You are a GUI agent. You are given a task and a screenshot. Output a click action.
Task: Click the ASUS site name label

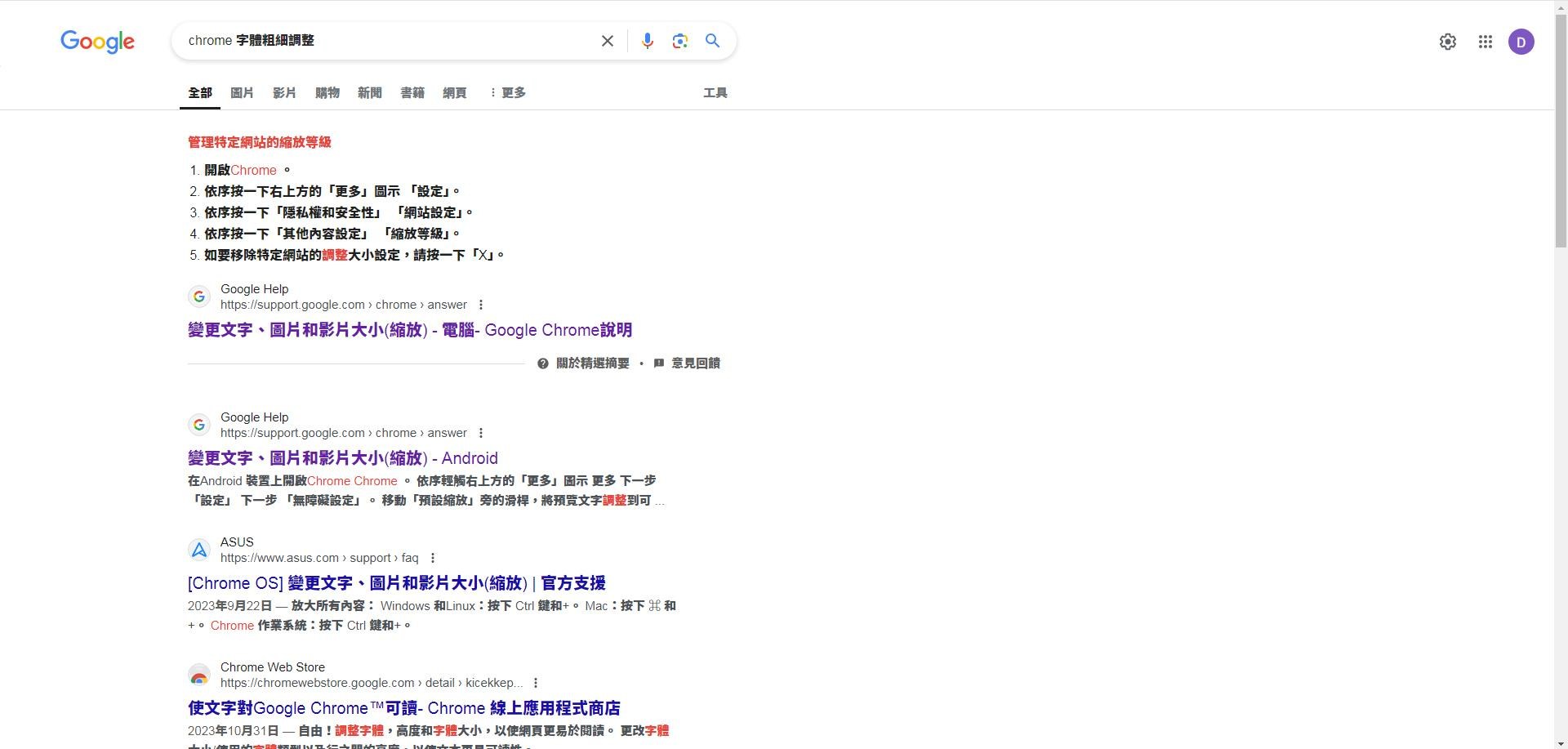237,542
